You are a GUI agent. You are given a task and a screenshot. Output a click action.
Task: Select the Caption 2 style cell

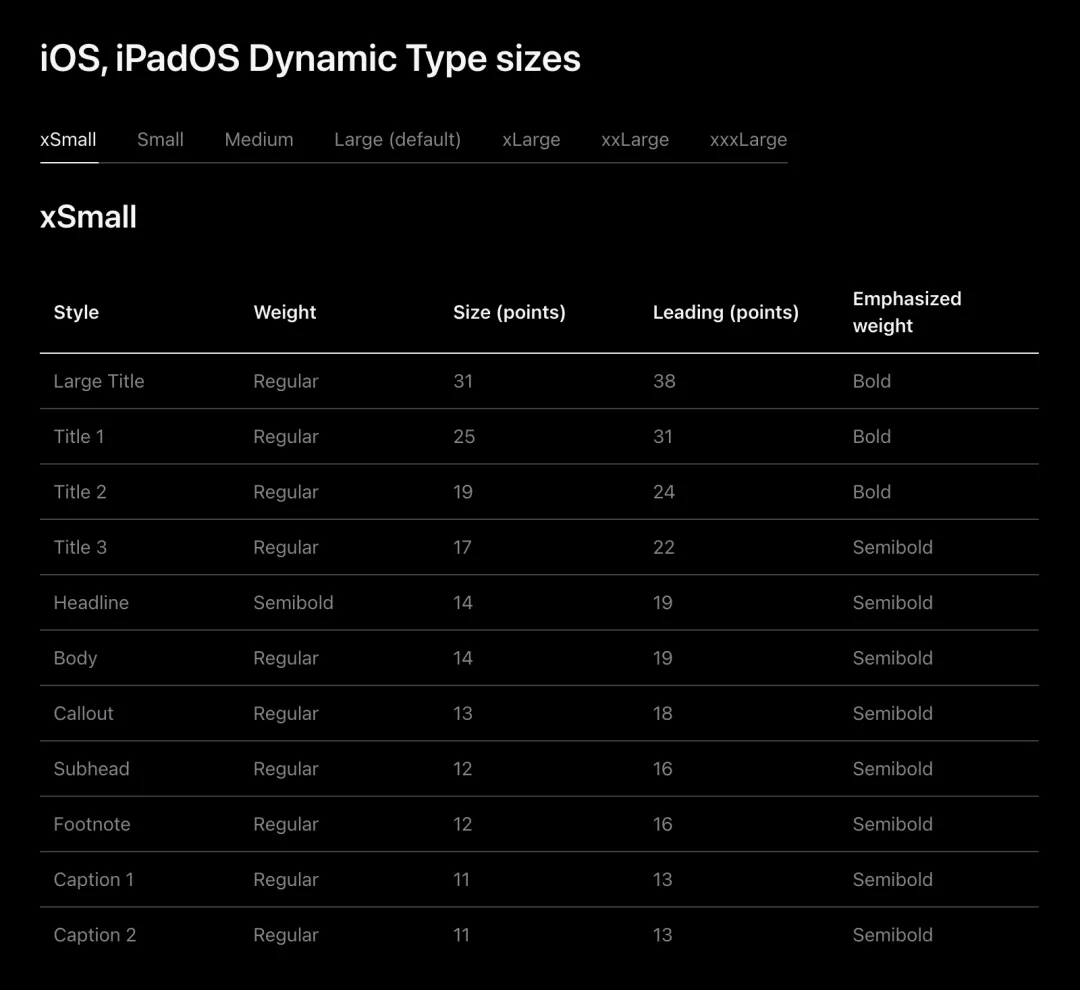(95, 935)
